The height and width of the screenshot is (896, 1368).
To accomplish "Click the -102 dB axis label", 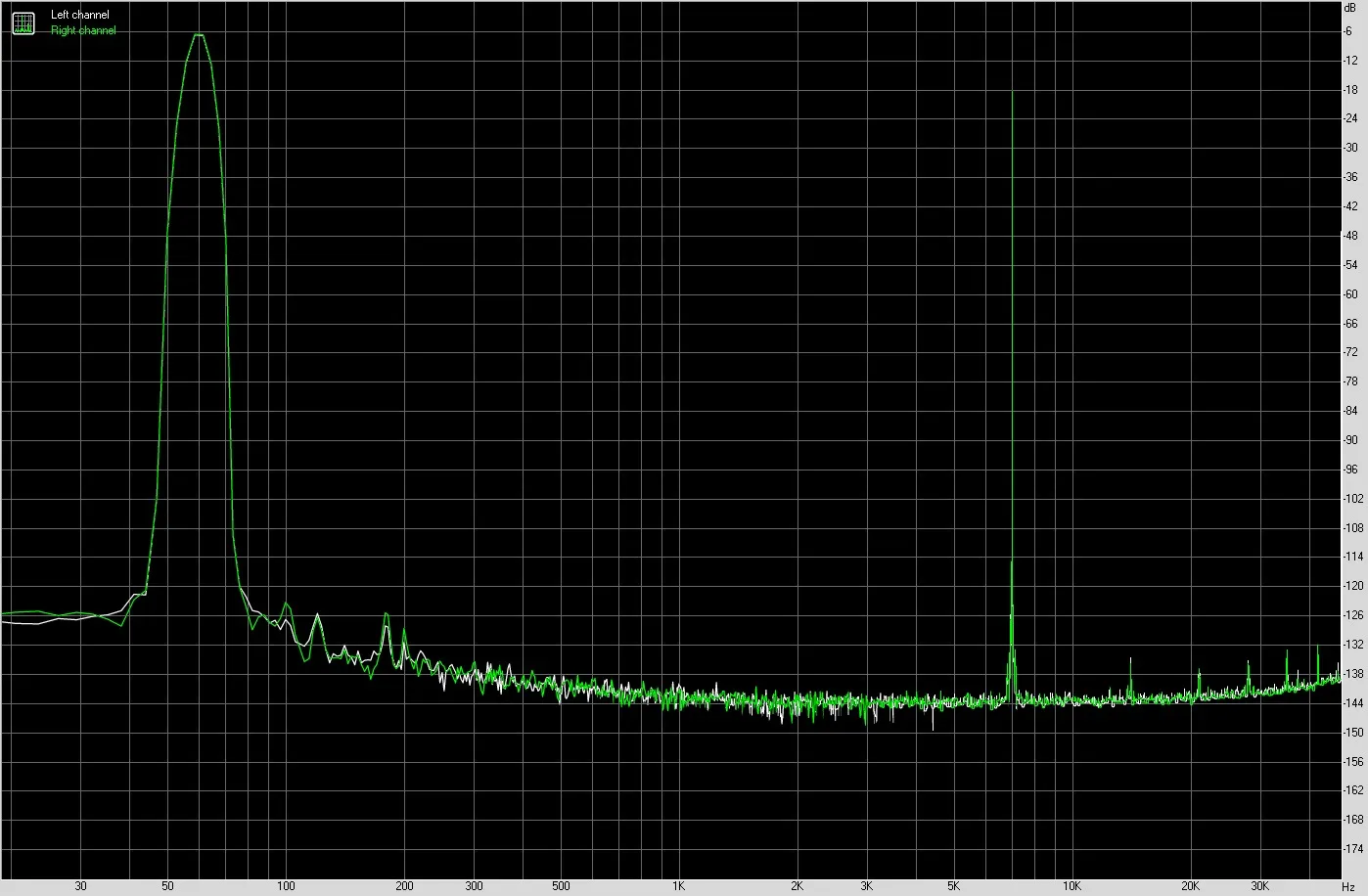I will point(1352,499).
